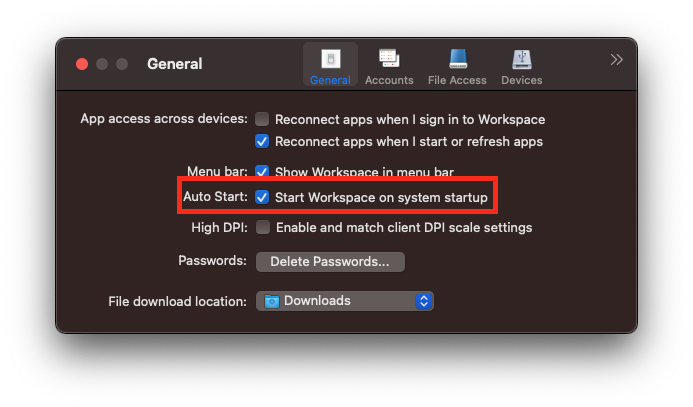
Task: Open the General preferences icon
Action: [x=330, y=59]
